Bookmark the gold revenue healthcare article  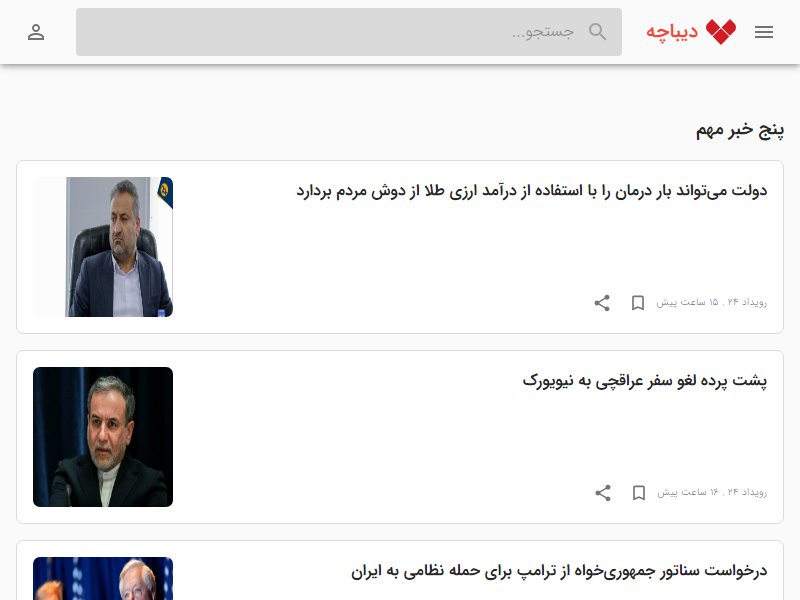[x=638, y=303]
